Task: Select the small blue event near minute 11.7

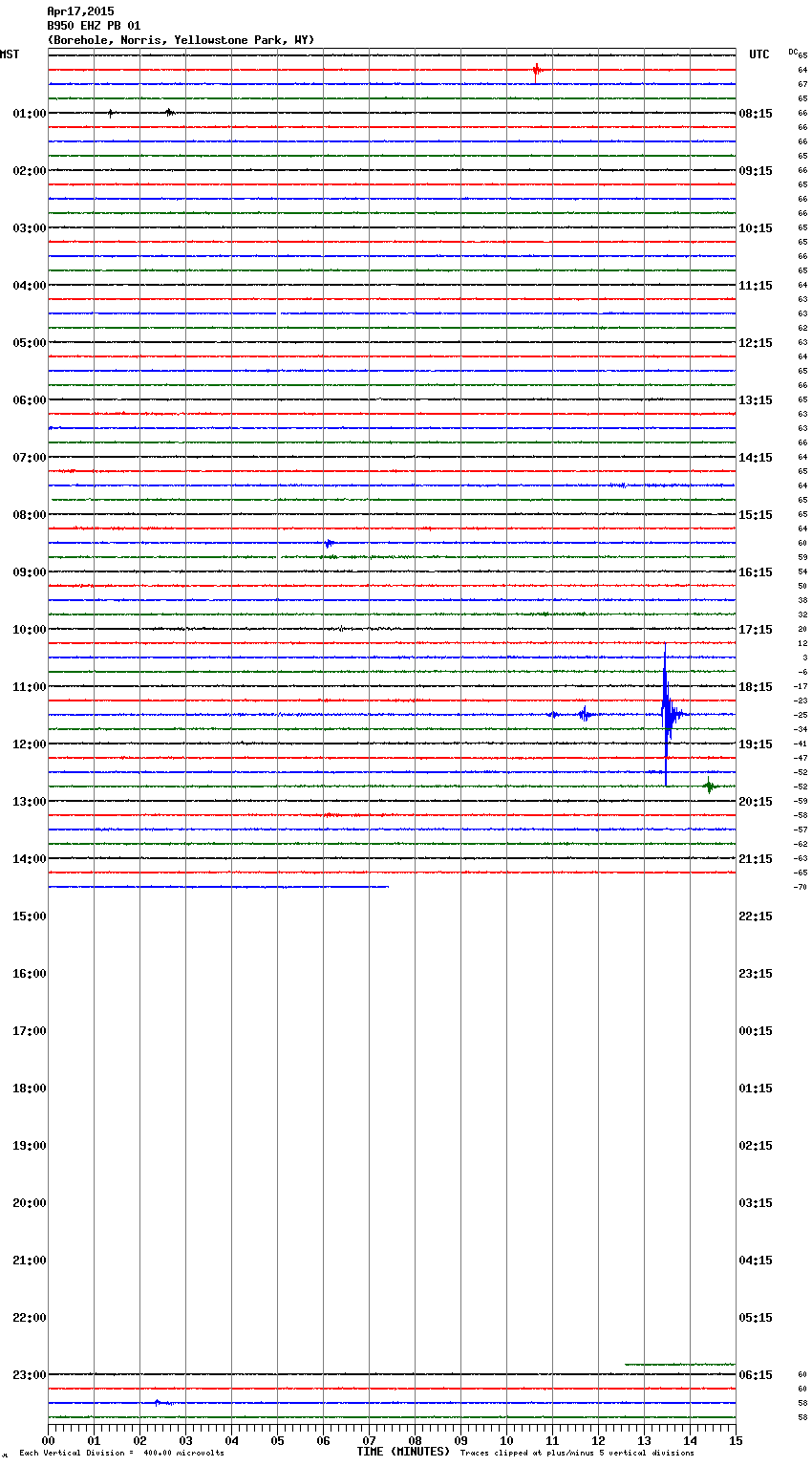Action: pyautogui.click(x=585, y=714)
